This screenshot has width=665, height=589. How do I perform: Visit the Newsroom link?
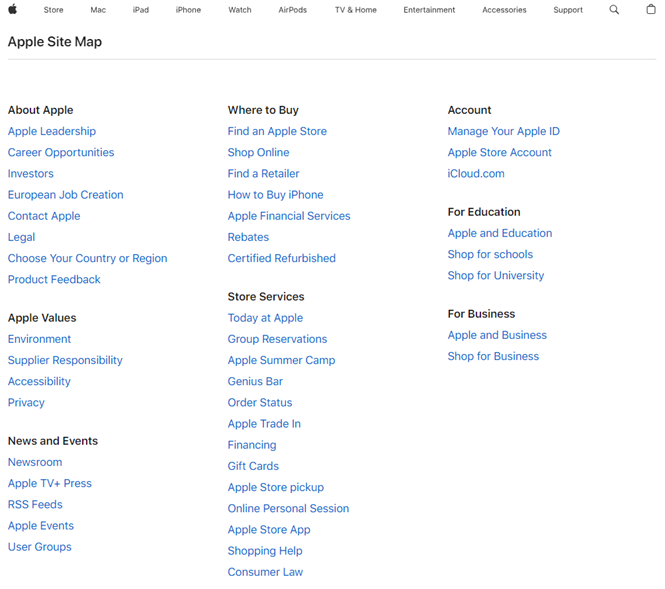pyautogui.click(x=35, y=462)
